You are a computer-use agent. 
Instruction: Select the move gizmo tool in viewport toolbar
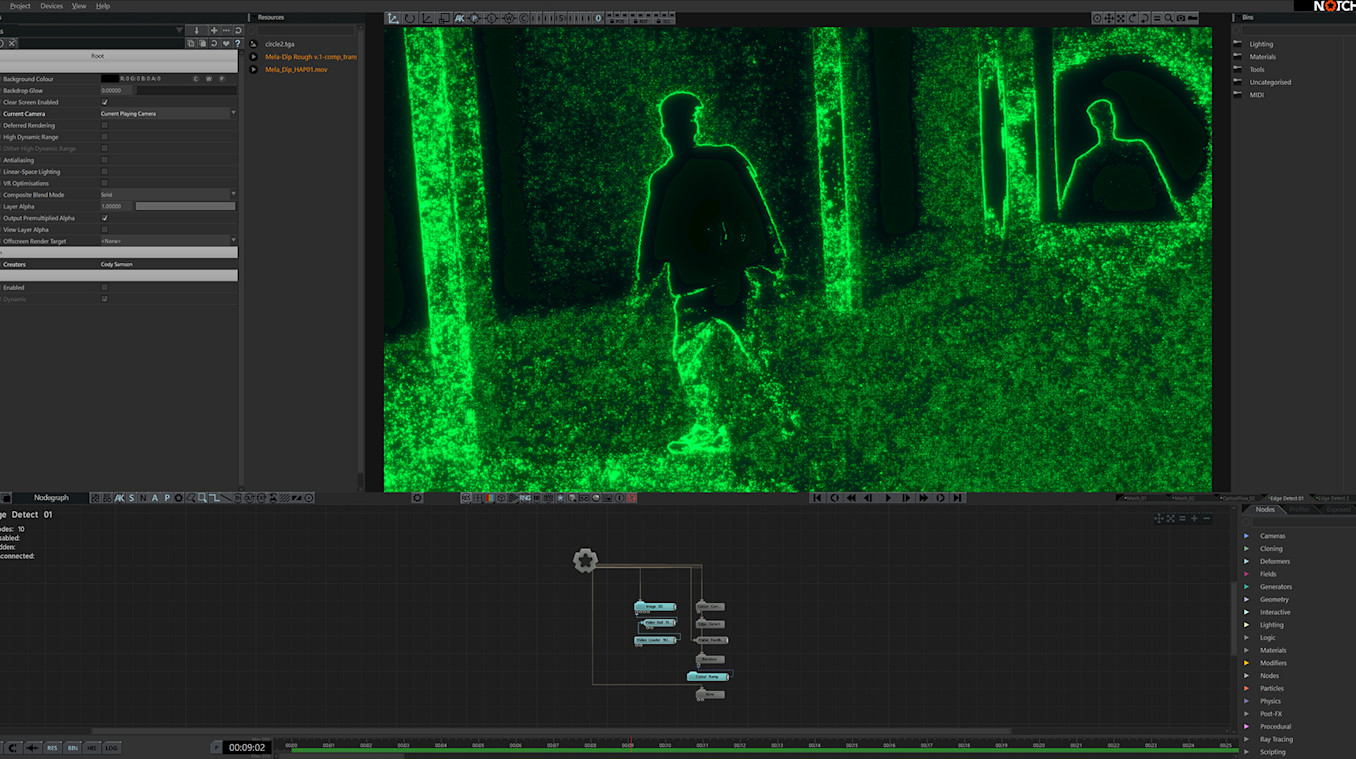tap(393, 18)
